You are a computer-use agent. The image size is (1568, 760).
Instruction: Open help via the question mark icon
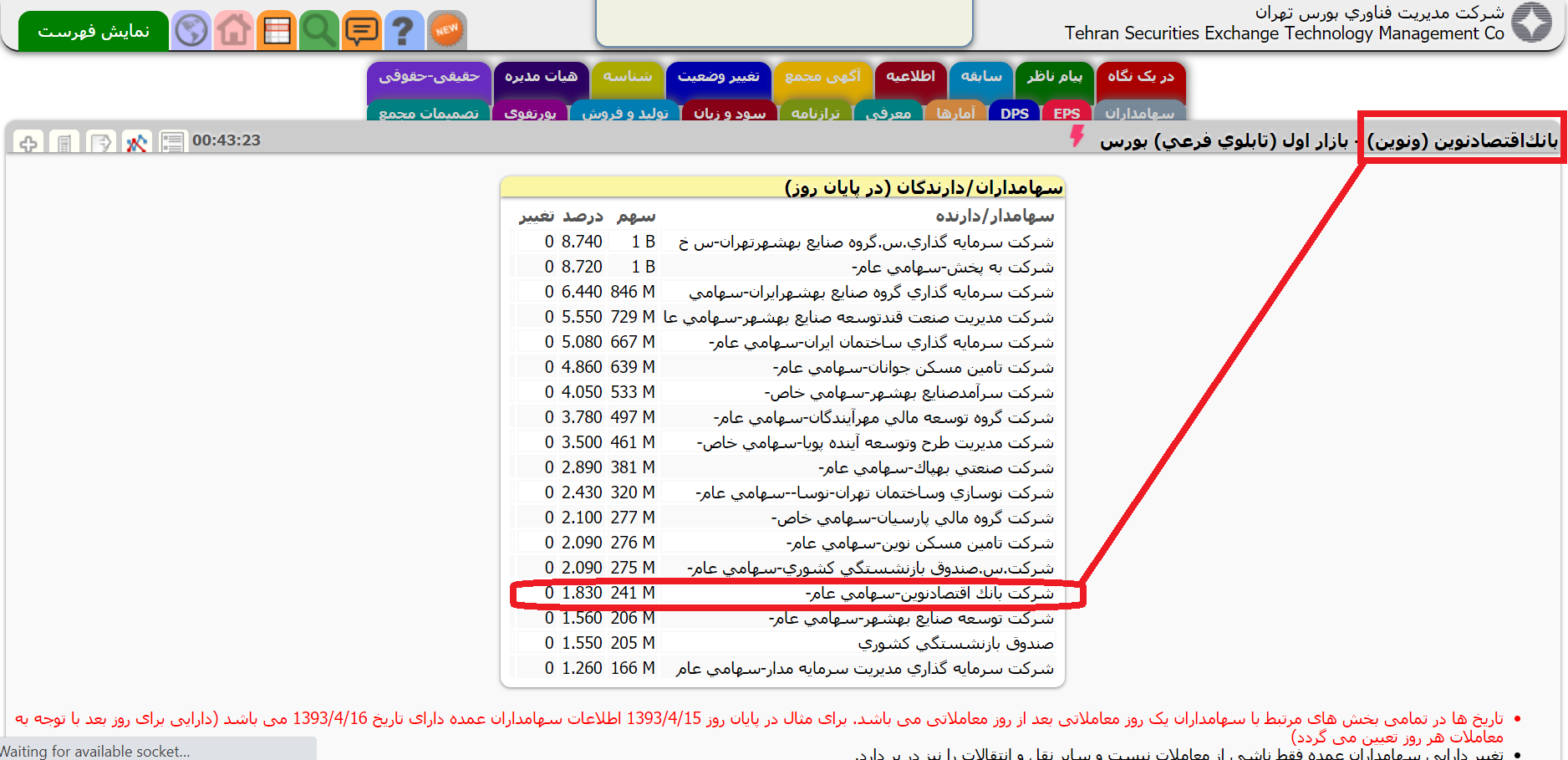click(404, 31)
